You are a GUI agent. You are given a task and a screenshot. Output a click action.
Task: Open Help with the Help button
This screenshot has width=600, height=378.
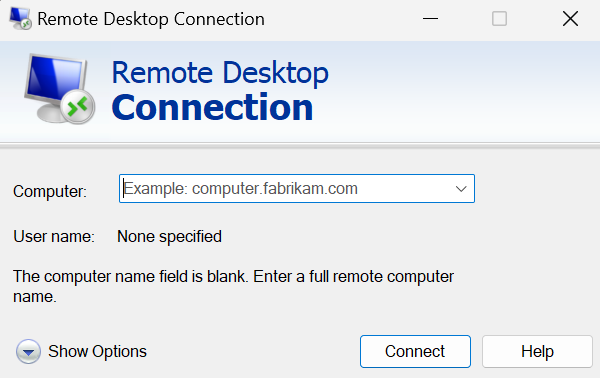click(537, 351)
